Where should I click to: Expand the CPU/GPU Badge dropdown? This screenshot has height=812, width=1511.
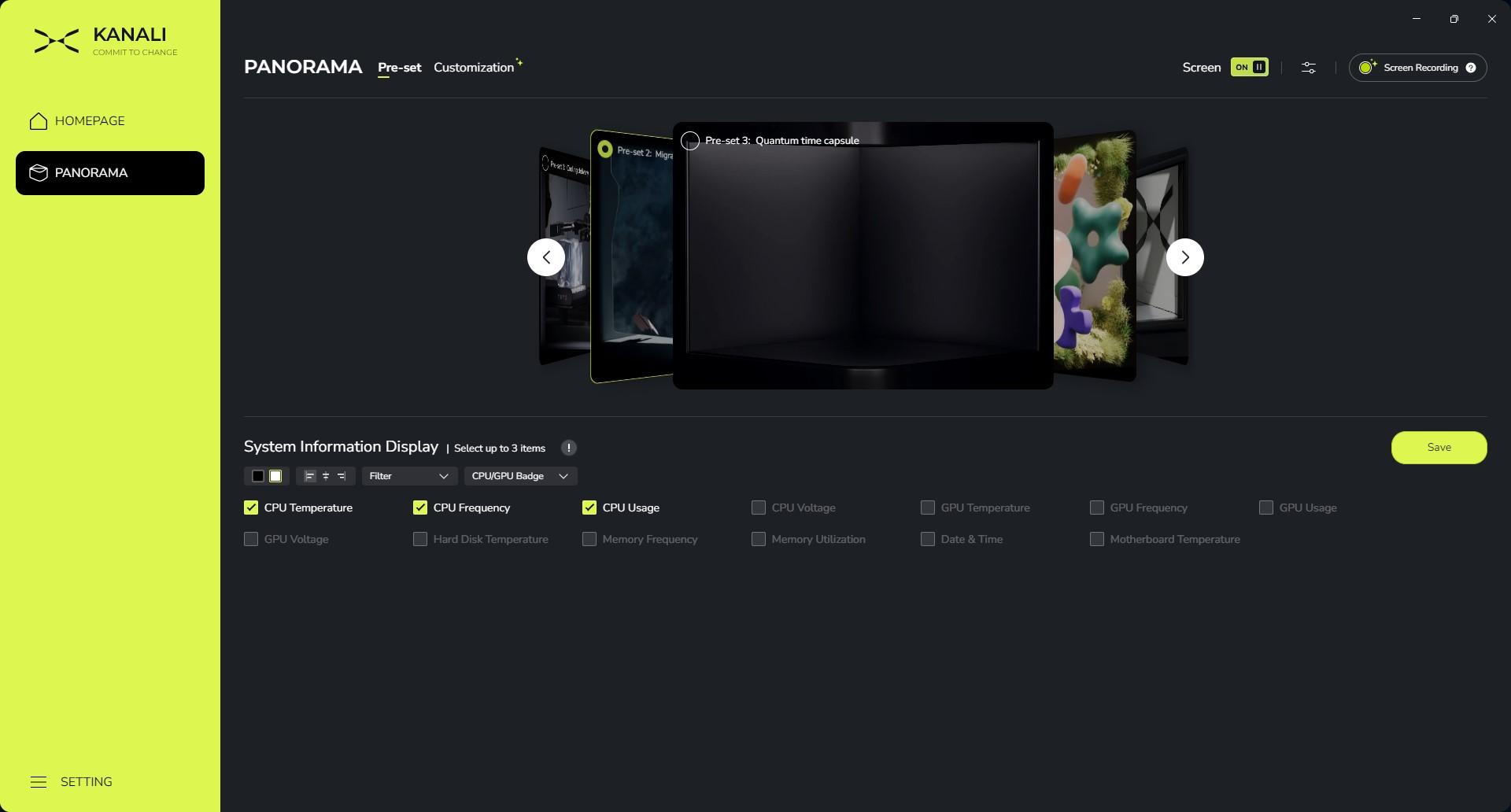[x=519, y=476]
